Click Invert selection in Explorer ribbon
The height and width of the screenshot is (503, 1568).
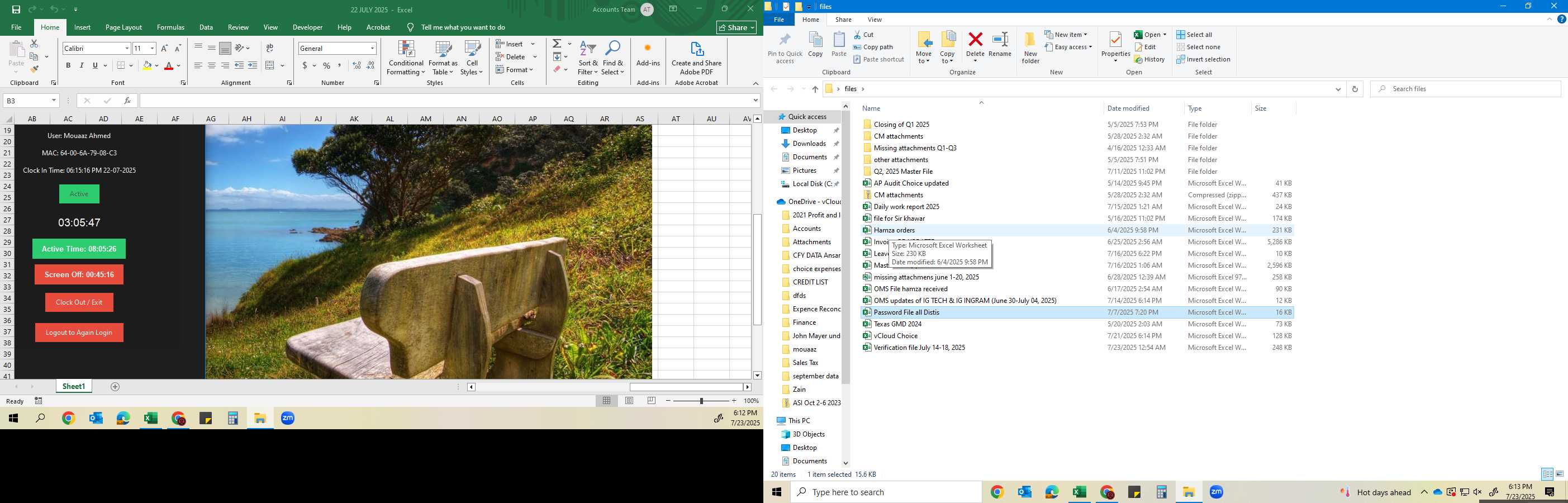click(x=1204, y=59)
